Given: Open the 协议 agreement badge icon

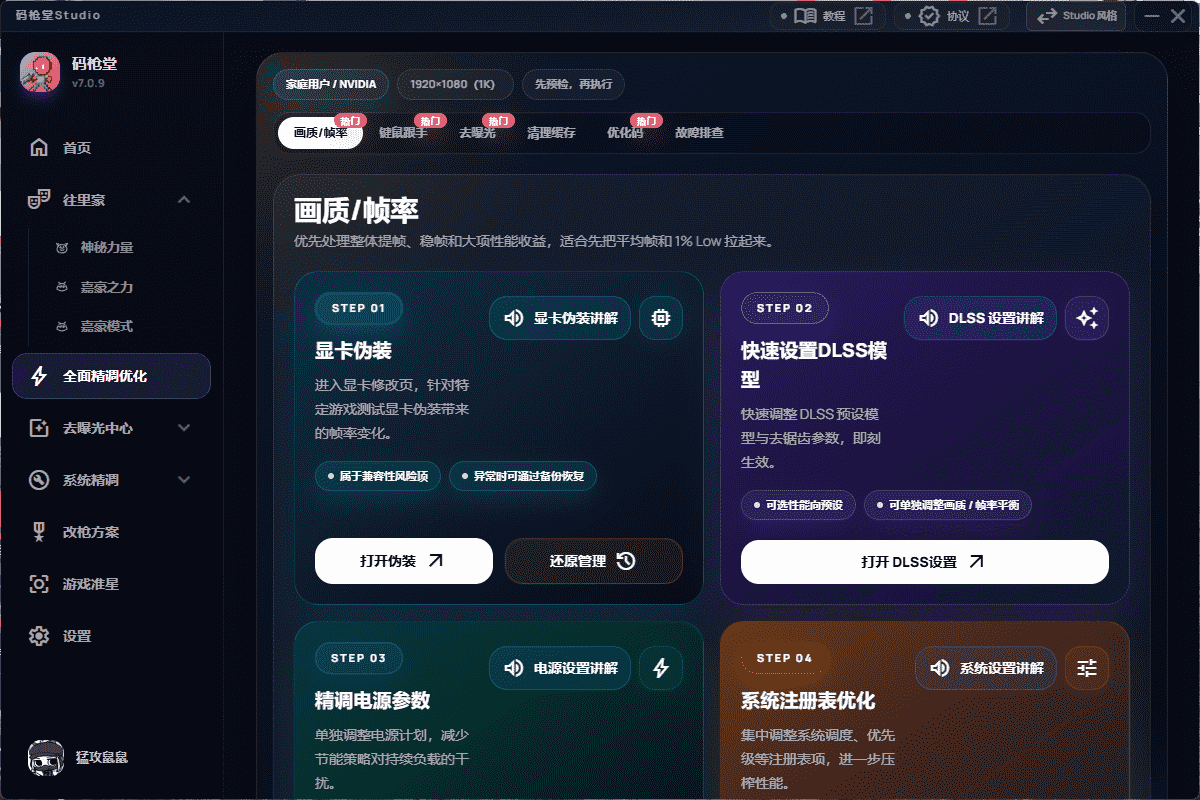Looking at the screenshot, I should pyautogui.click(x=930, y=16).
